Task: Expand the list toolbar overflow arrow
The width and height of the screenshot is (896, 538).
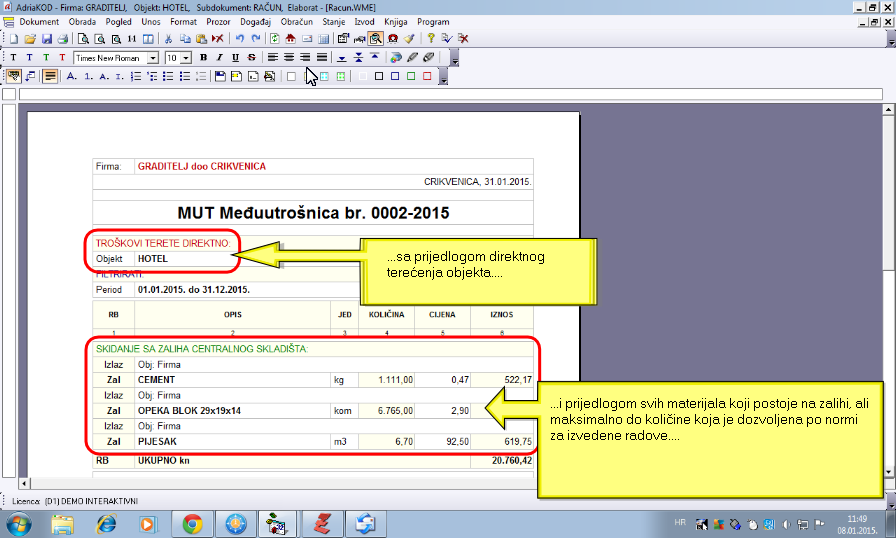Action: 443,77
